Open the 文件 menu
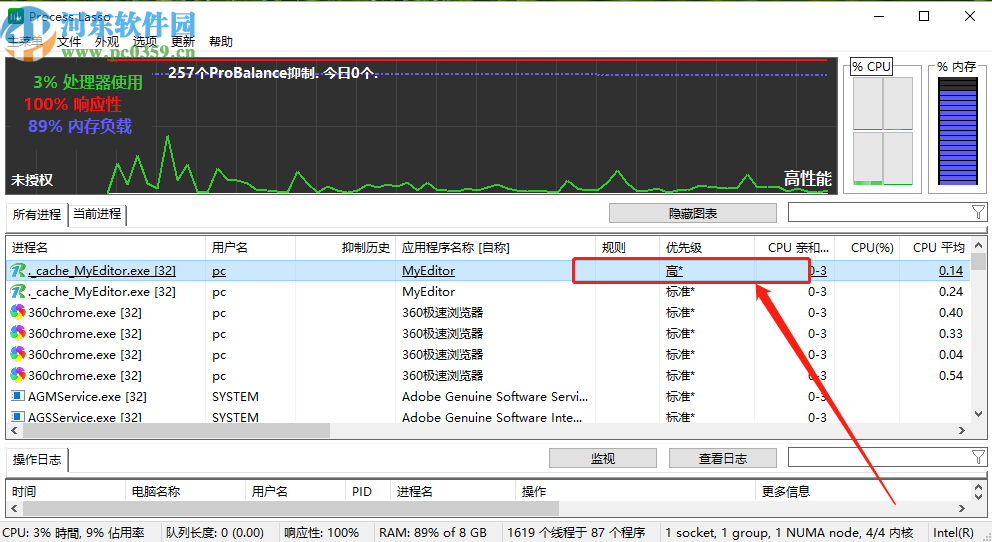This screenshot has width=992, height=542. click(x=69, y=42)
